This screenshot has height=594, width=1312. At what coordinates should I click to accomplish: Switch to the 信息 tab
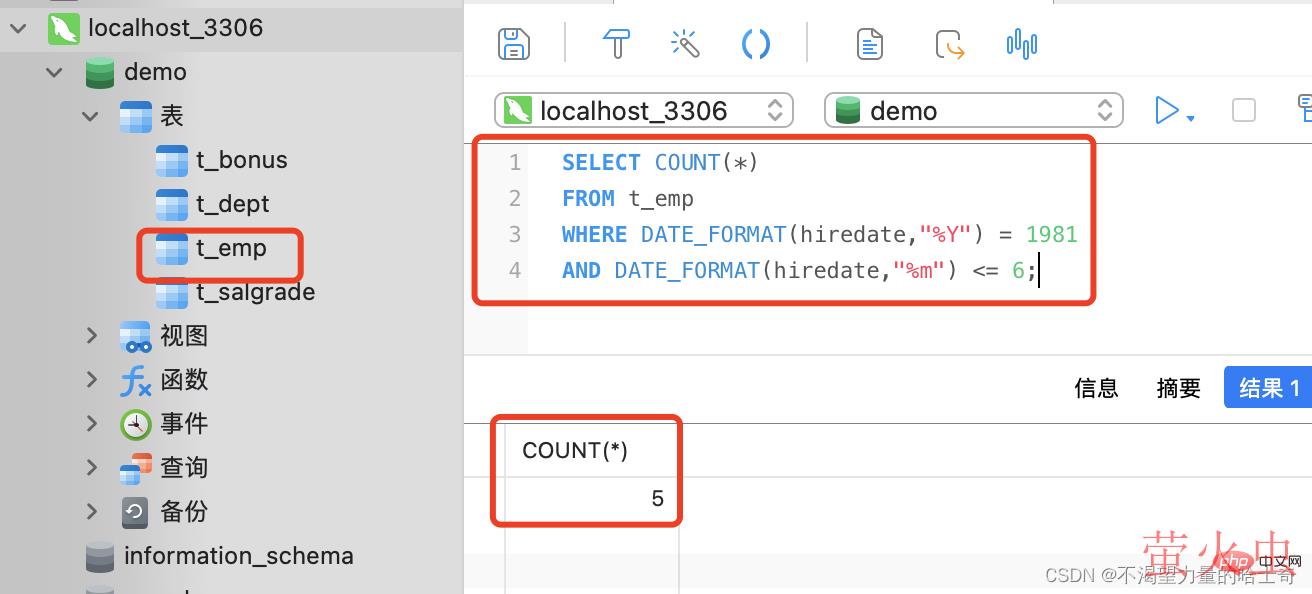point(1096,388)
